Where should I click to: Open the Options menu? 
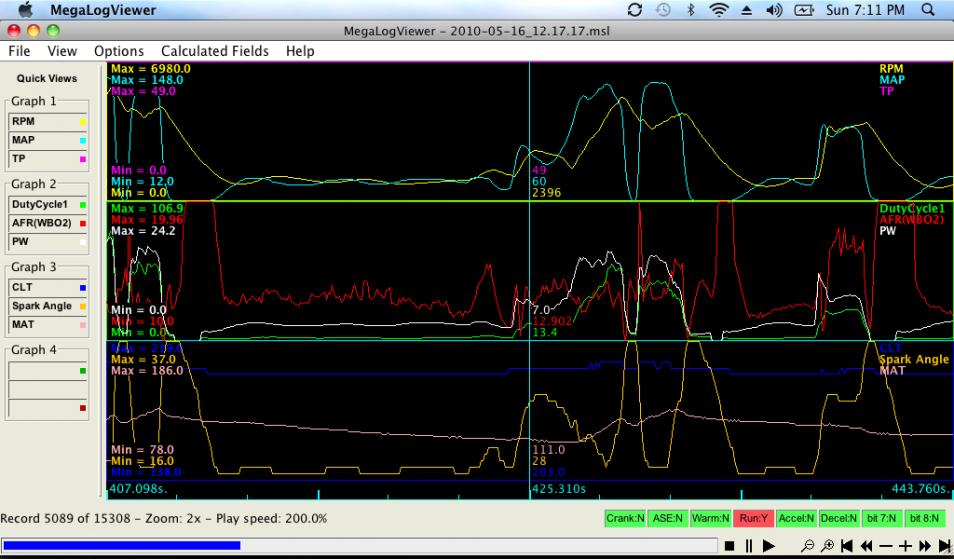pyautogui.click(x=119, y=50)
